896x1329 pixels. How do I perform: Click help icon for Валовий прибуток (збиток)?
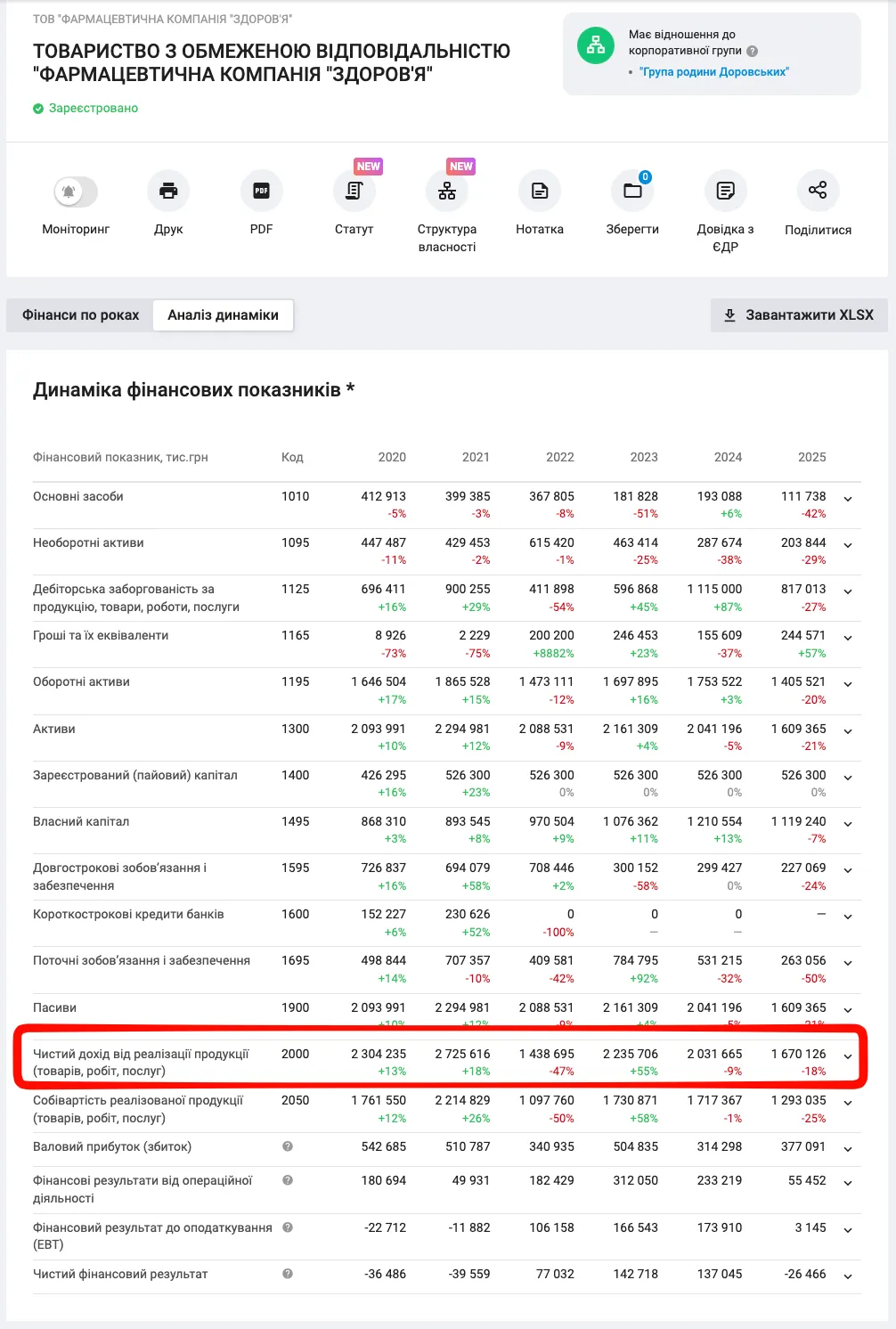pyautogui.click(x=288, y=1146)
